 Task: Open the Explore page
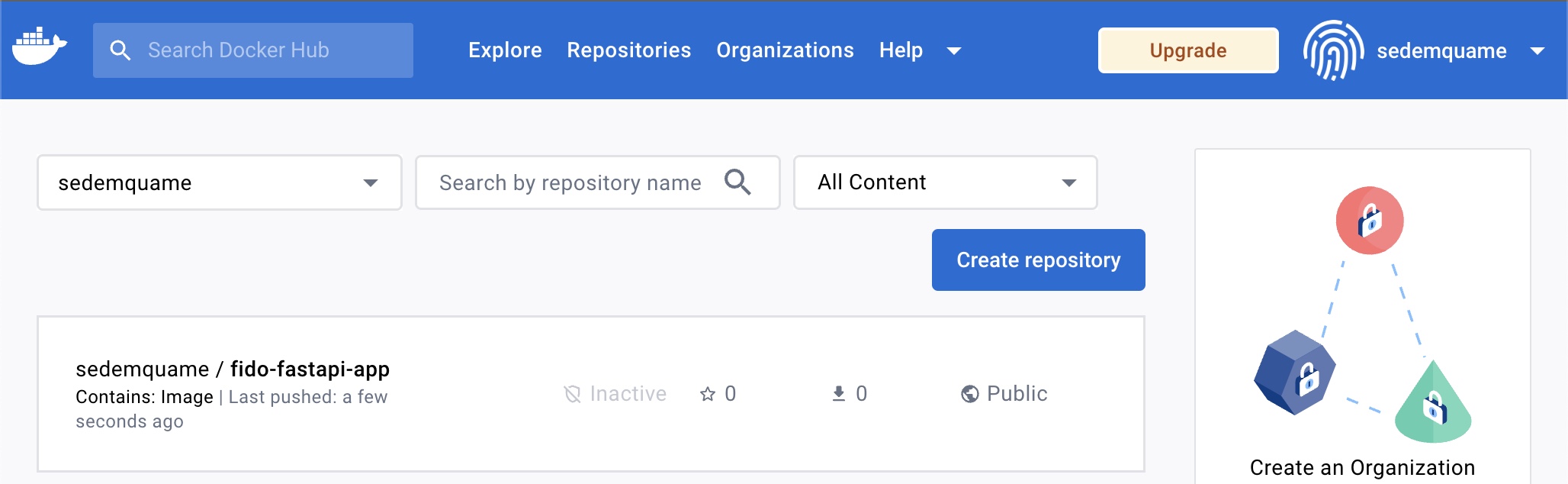(x=505, y=50)
